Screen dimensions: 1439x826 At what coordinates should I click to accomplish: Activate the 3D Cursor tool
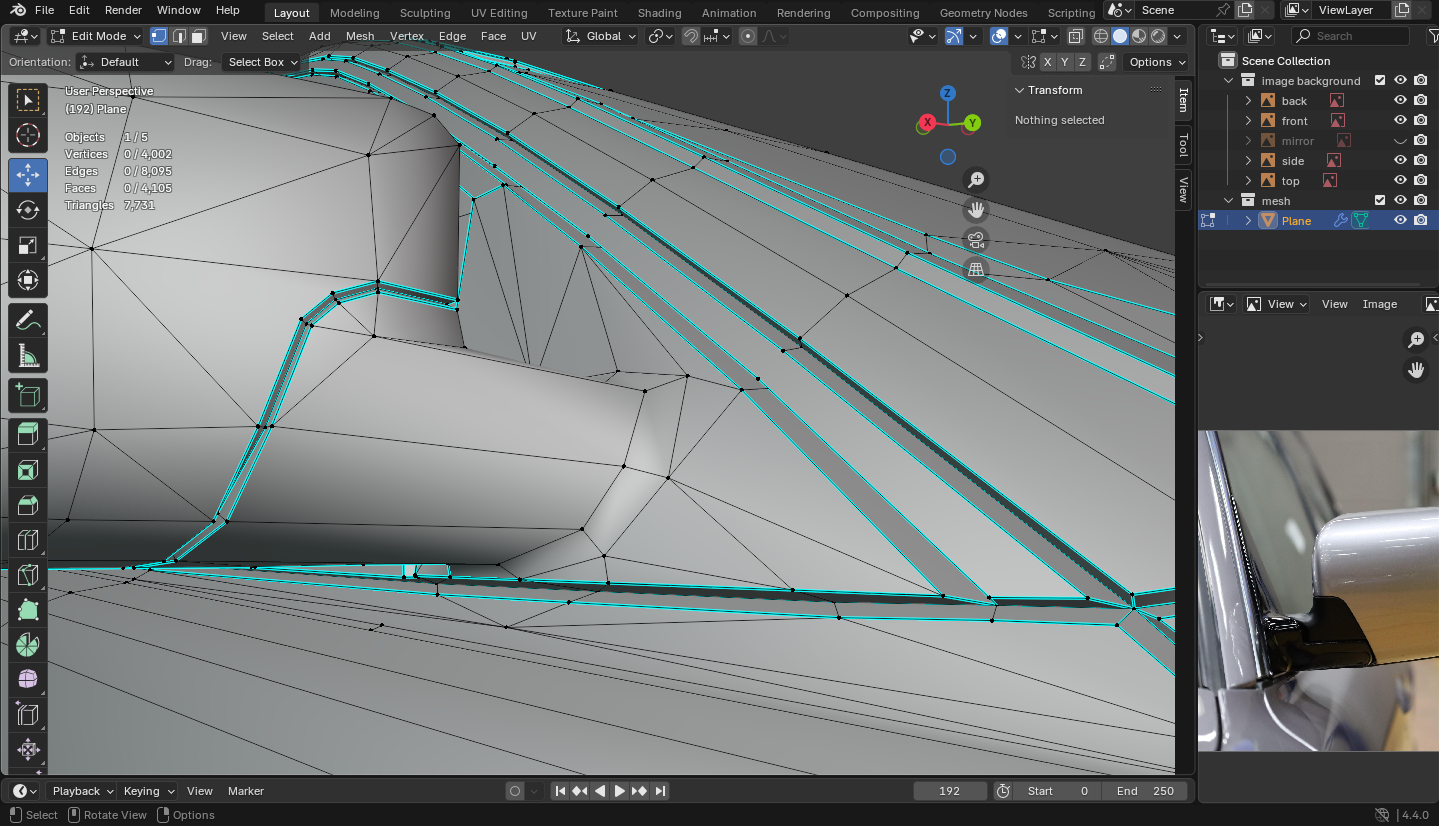[28, 135]
